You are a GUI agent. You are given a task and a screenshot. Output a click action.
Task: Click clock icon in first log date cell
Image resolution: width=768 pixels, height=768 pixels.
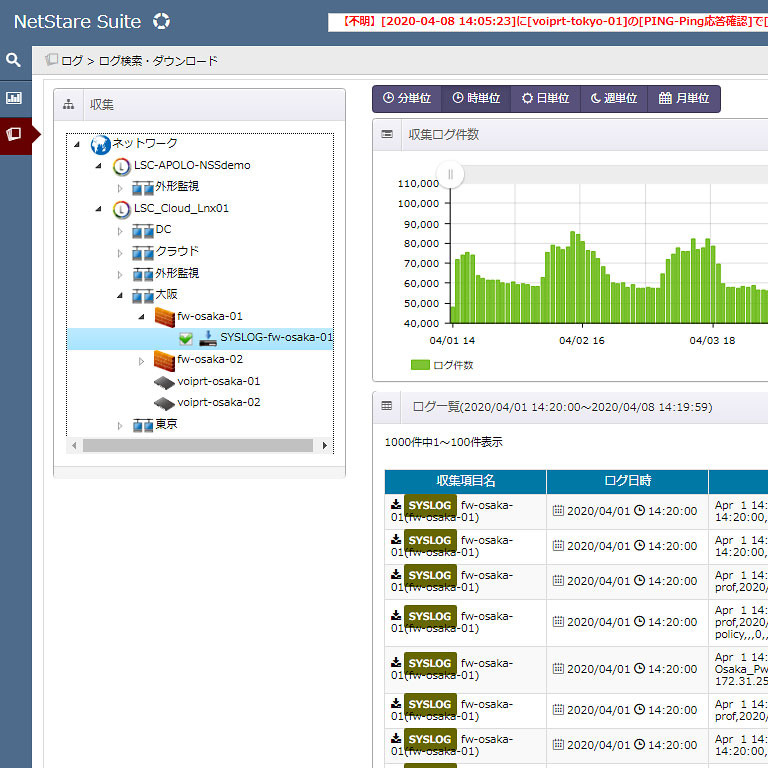(639, 510)
